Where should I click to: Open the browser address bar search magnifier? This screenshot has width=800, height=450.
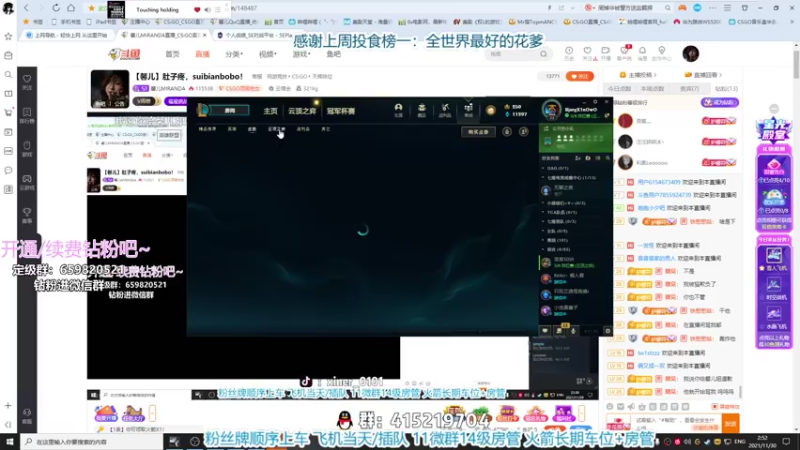tap(667, 8)
